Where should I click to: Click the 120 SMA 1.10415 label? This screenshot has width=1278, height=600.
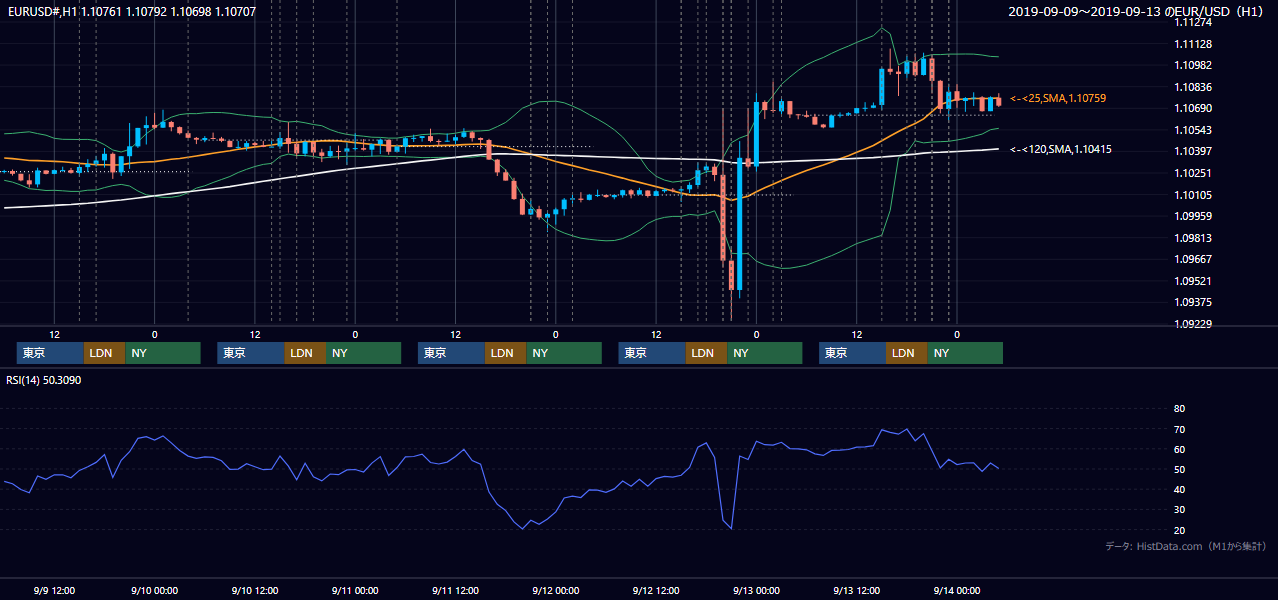click(x=1061, y=149)
